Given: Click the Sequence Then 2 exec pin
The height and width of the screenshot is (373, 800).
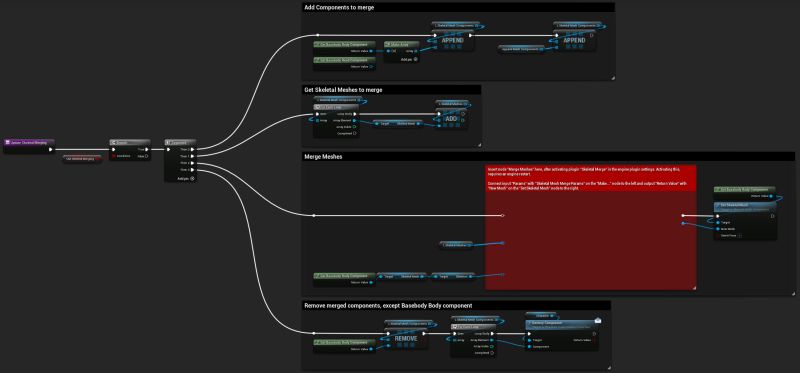Looking at the screenshot, I should 192,163.
